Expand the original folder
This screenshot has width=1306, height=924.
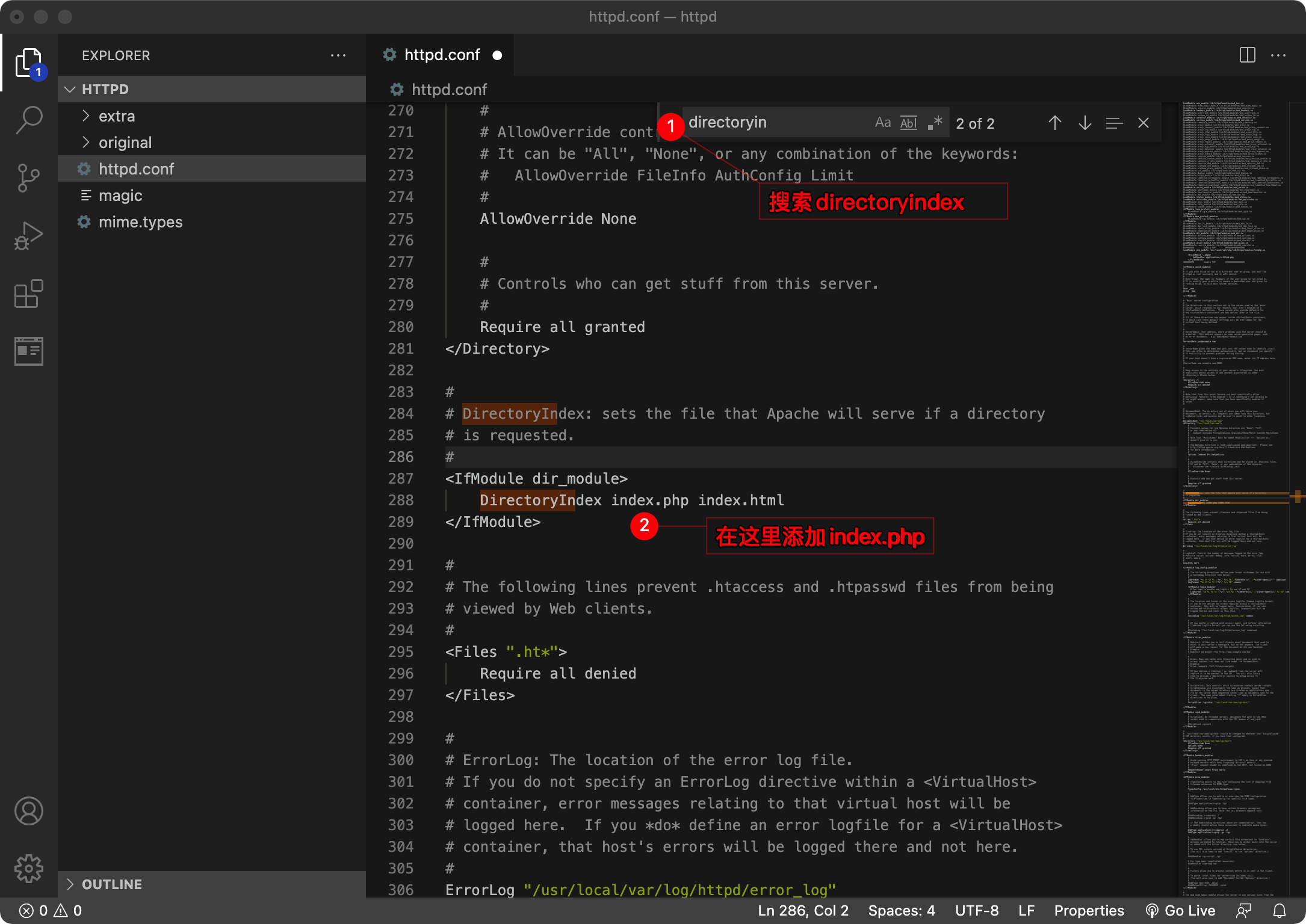click(125, 143)
